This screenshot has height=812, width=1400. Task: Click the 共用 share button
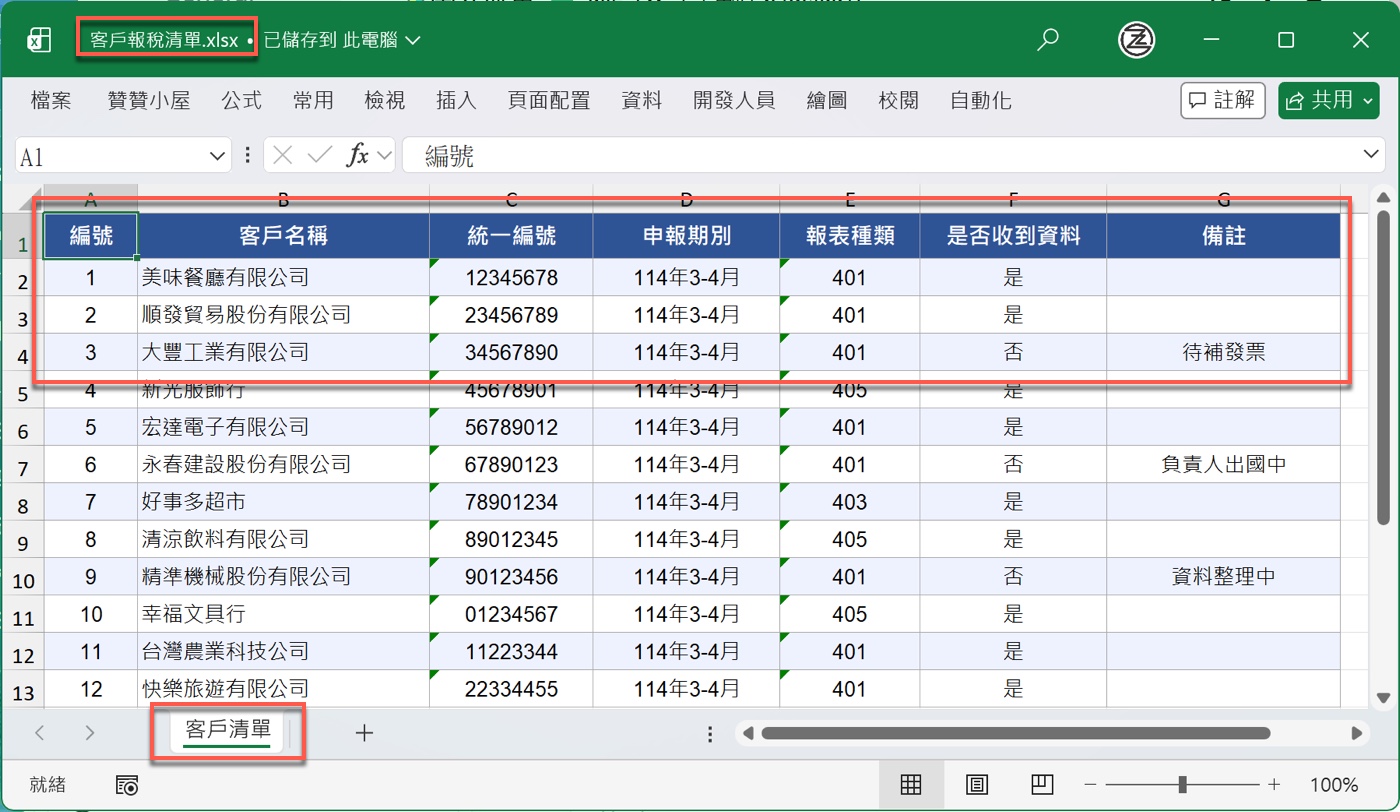tap(1328, 100)
